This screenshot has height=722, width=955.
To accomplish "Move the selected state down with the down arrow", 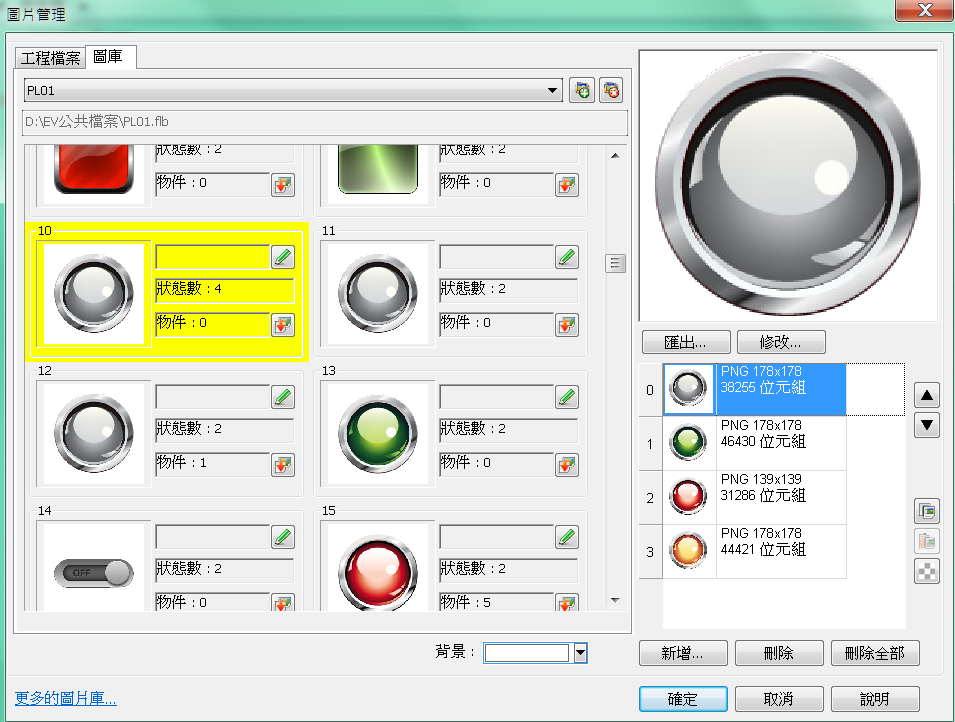I will tap(927, 425).
